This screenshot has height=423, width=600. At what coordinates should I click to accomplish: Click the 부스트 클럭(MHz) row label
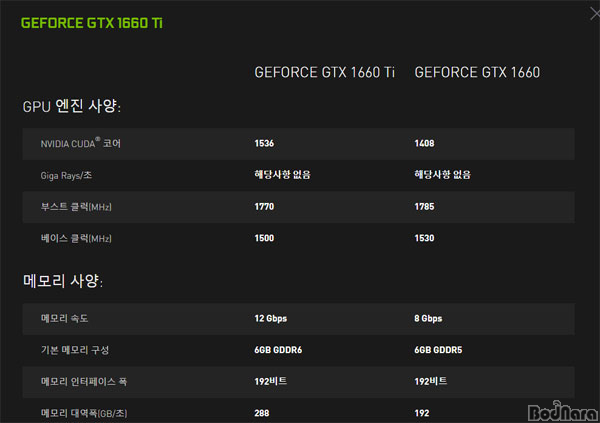point(76,207)
